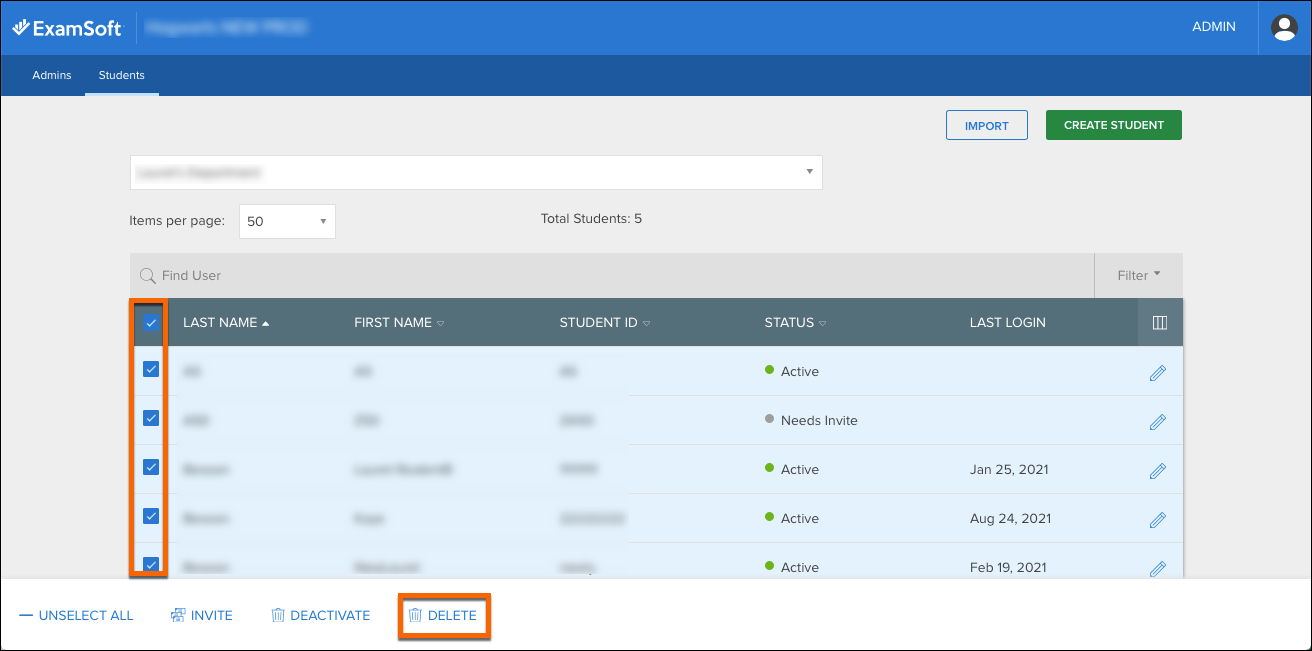The width and height of the screenshot is (1312, 651).
Task: Open the column chooser icon
Action: (1160, 323)
